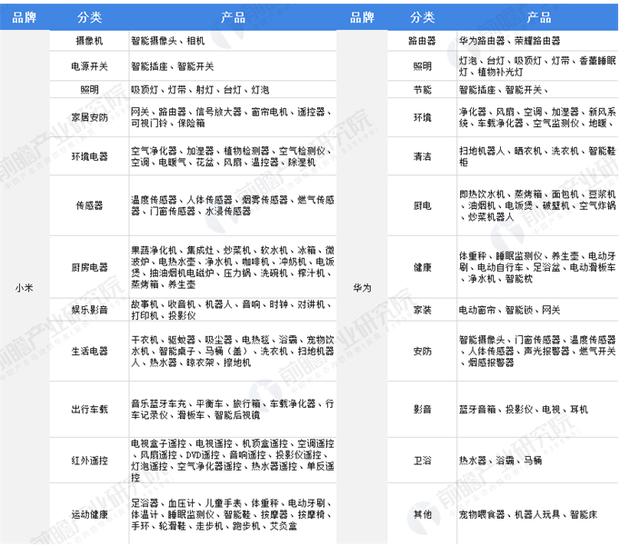This screenshot has width=640, height=546.
Task: Click the 传感器 category cell
Action: (88, 205)
